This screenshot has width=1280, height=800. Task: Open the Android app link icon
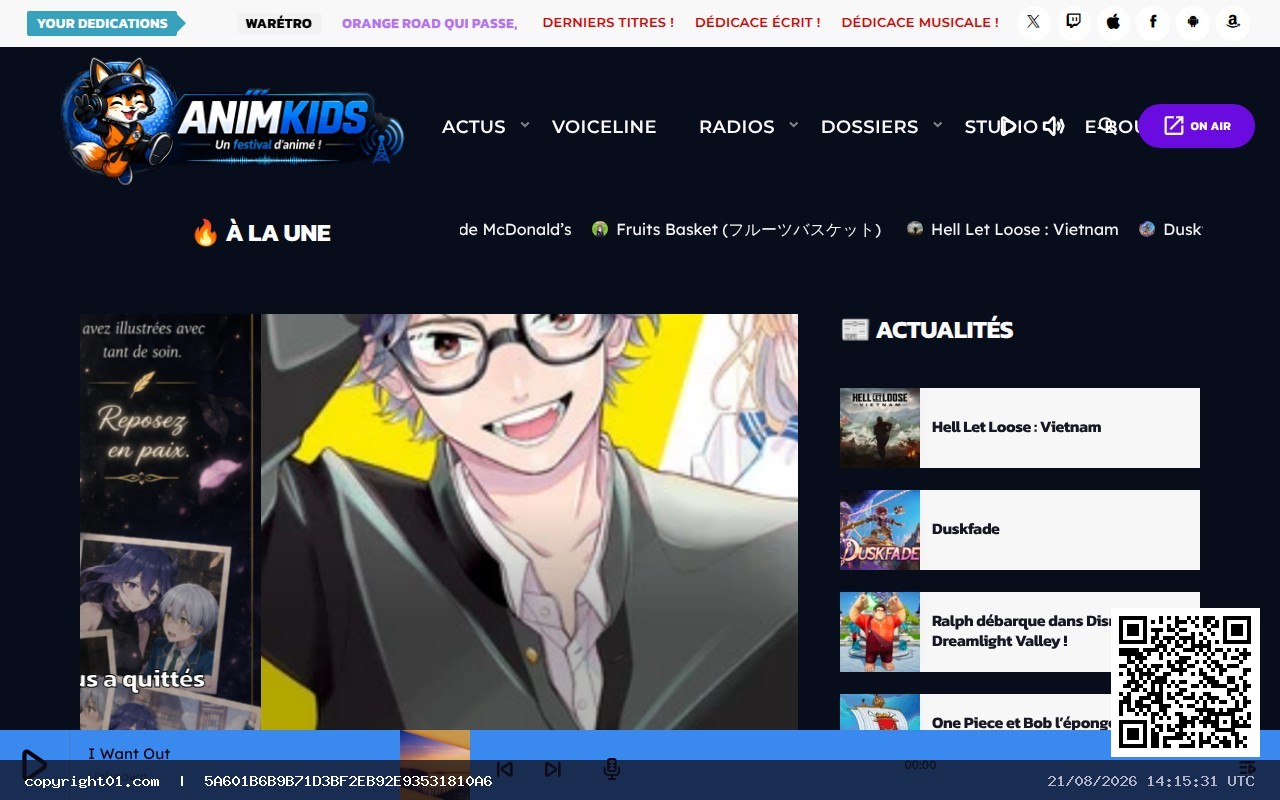(x=1193, y=22)
